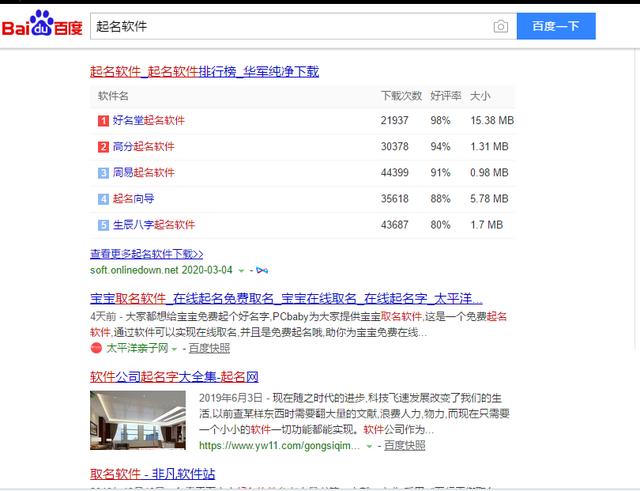The width and height of the screenshot is (640, 491).
Task: Click rank 2 badge beside 高分起名软件
Action: [103, 147]
